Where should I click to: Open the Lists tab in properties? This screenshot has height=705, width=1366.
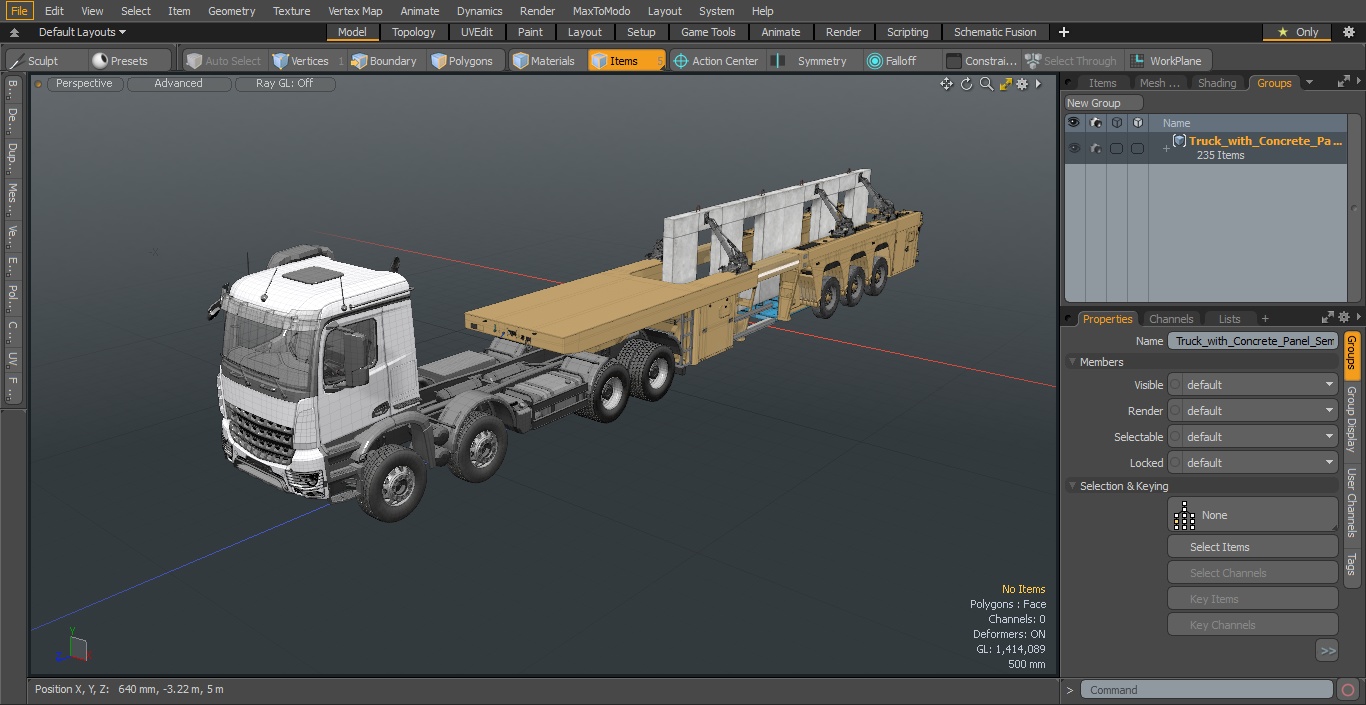(1229, 319)
